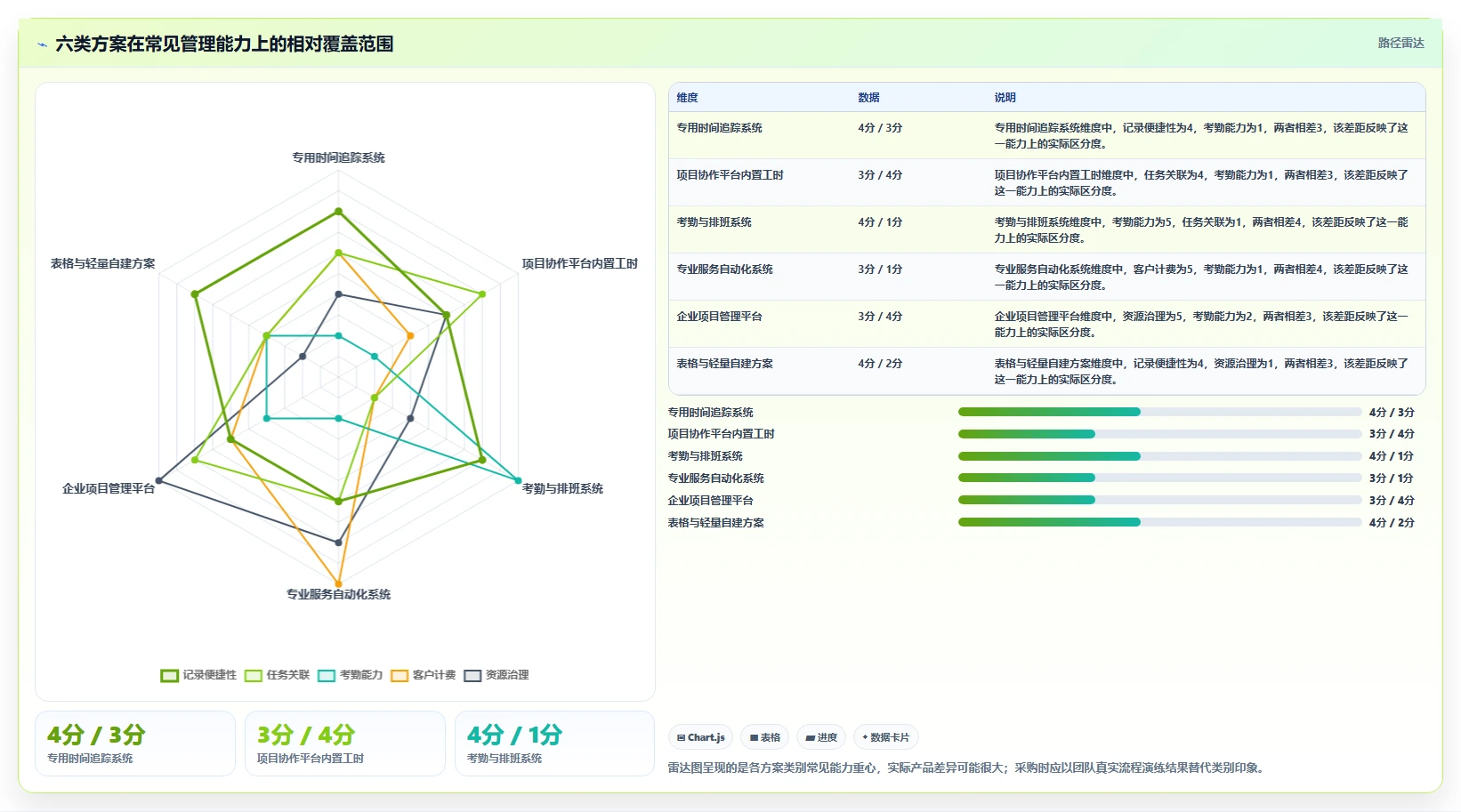Click the small icon beside the page title

coord(42,44)
